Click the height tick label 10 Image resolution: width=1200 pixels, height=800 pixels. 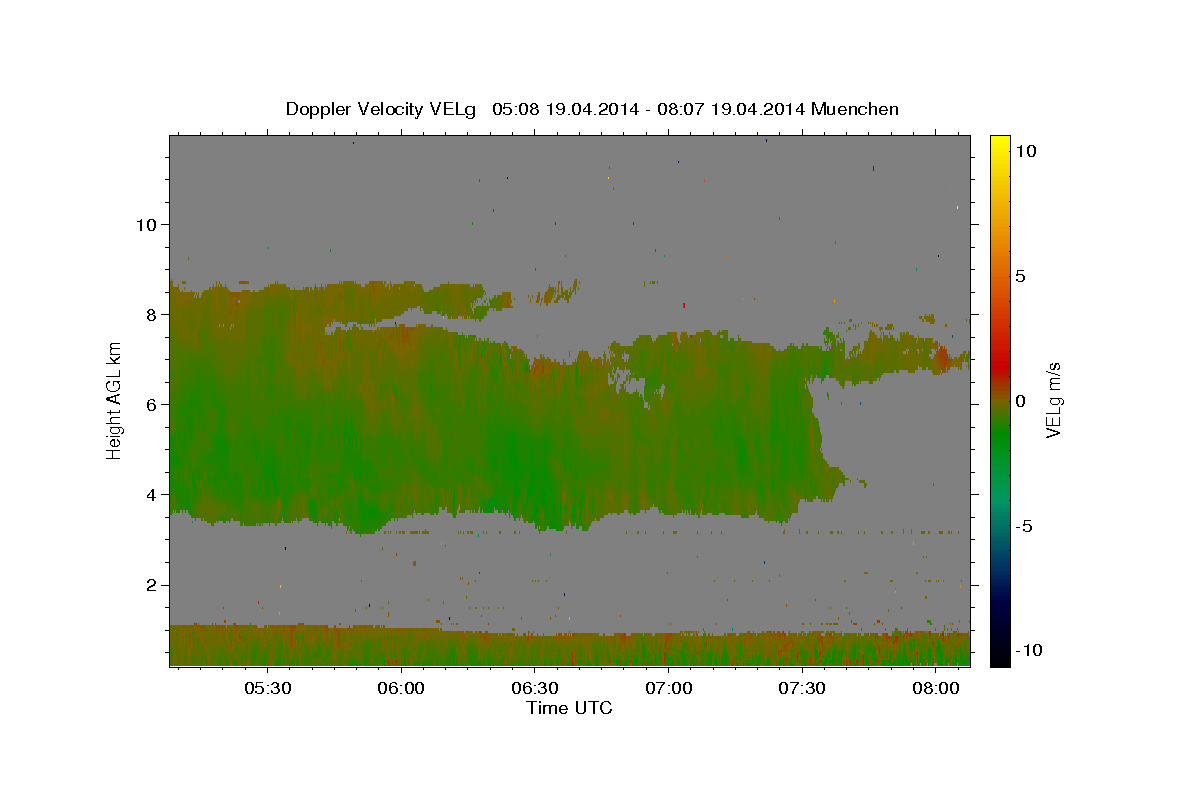146,224
